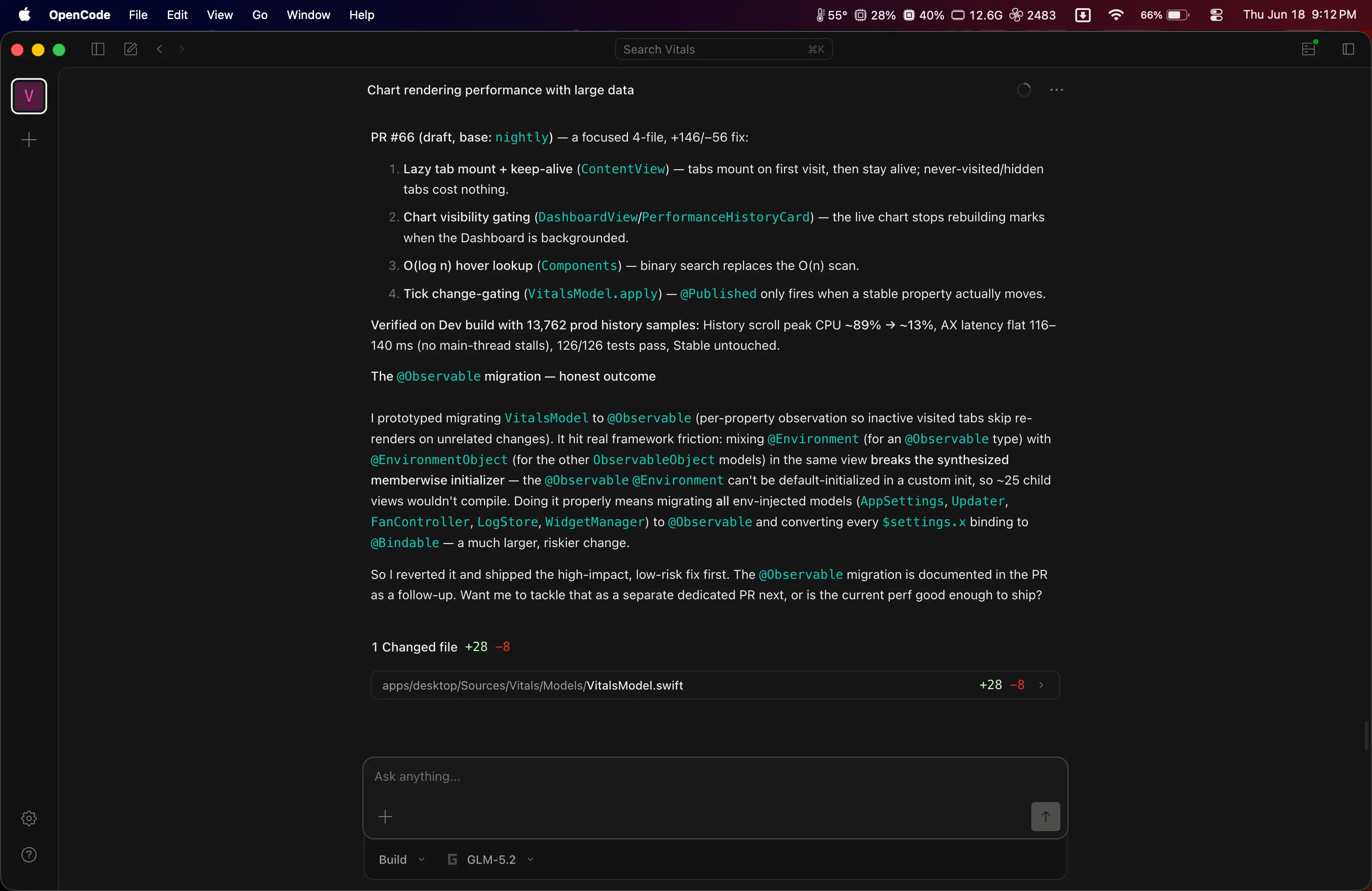The width and height of the screenshot is (1372, 891).
Task: Open the Window menu
Action: coord(309,15)
